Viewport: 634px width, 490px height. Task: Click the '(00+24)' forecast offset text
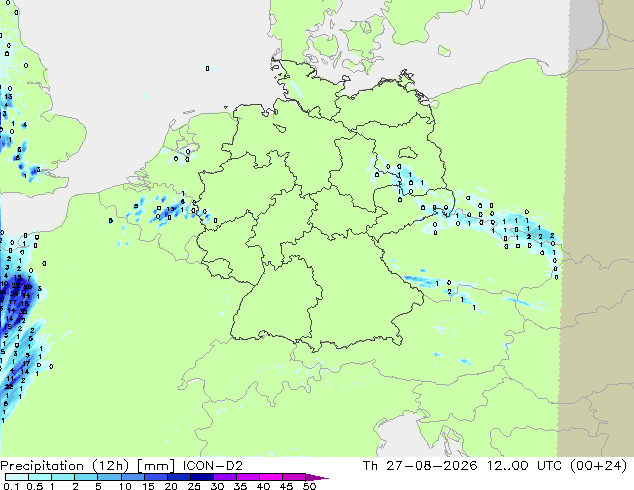click(598, 466)
